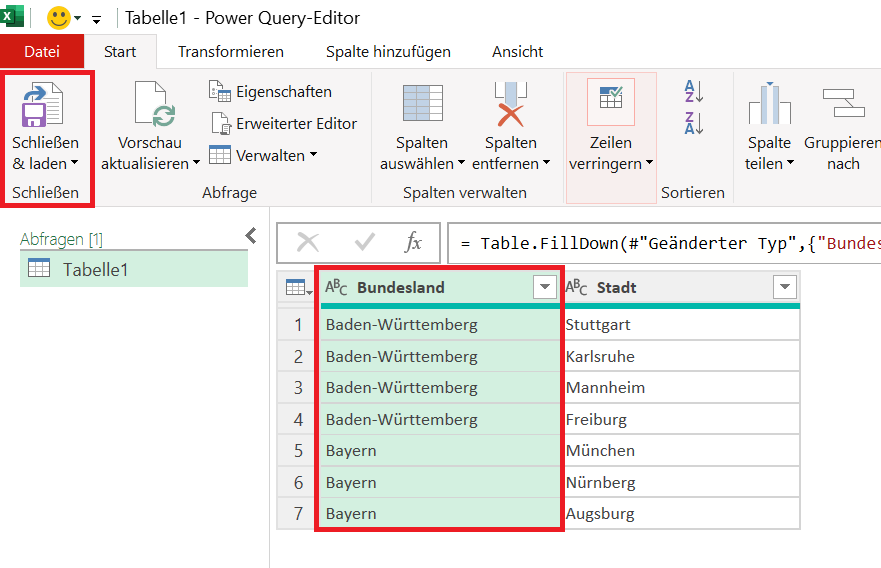Select the Tabelle1 query in the list
Viewport: 881px width, 568px height.
coord(95,269)
